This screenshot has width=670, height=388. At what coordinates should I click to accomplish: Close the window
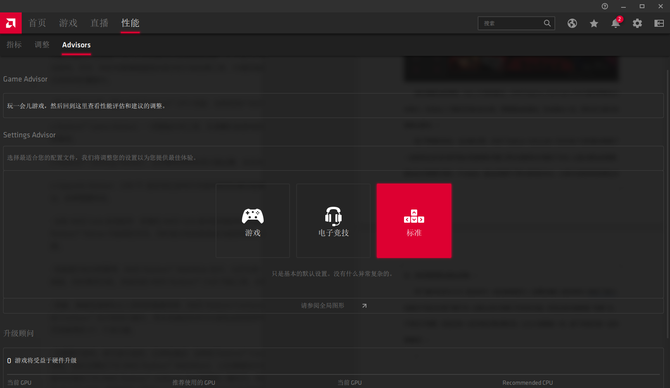pos(660,6)
